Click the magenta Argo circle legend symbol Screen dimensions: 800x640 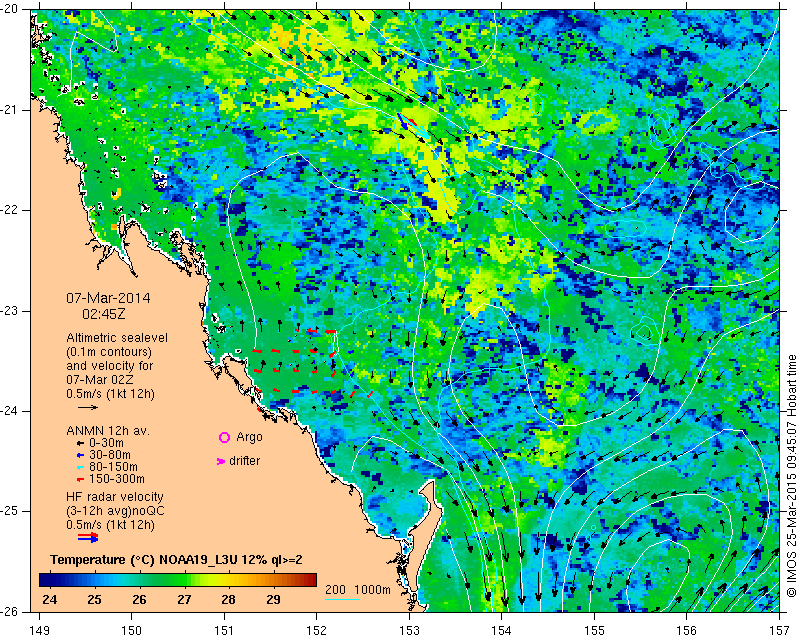[224, 437]
